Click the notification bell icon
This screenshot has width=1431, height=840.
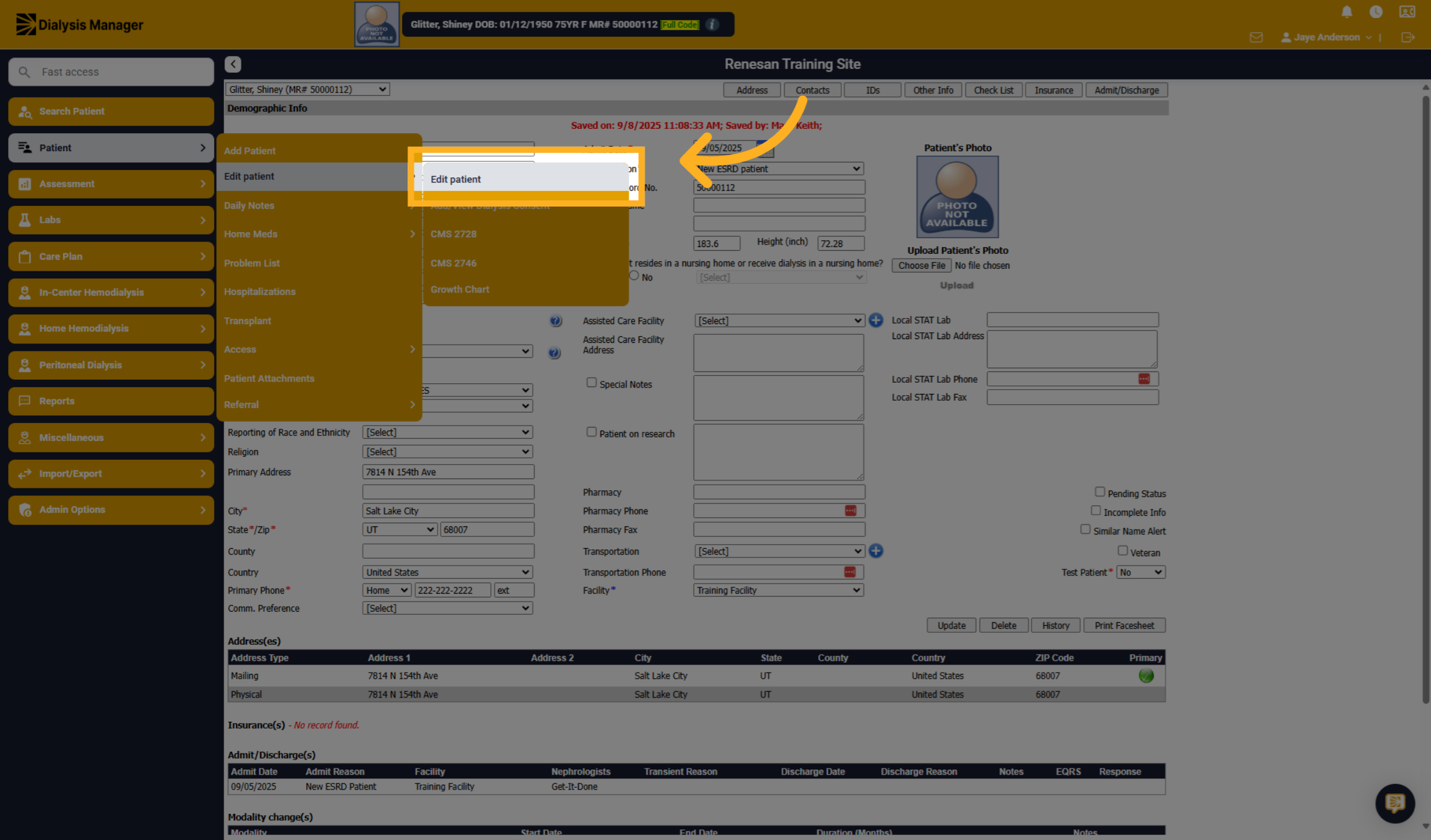1346,12
